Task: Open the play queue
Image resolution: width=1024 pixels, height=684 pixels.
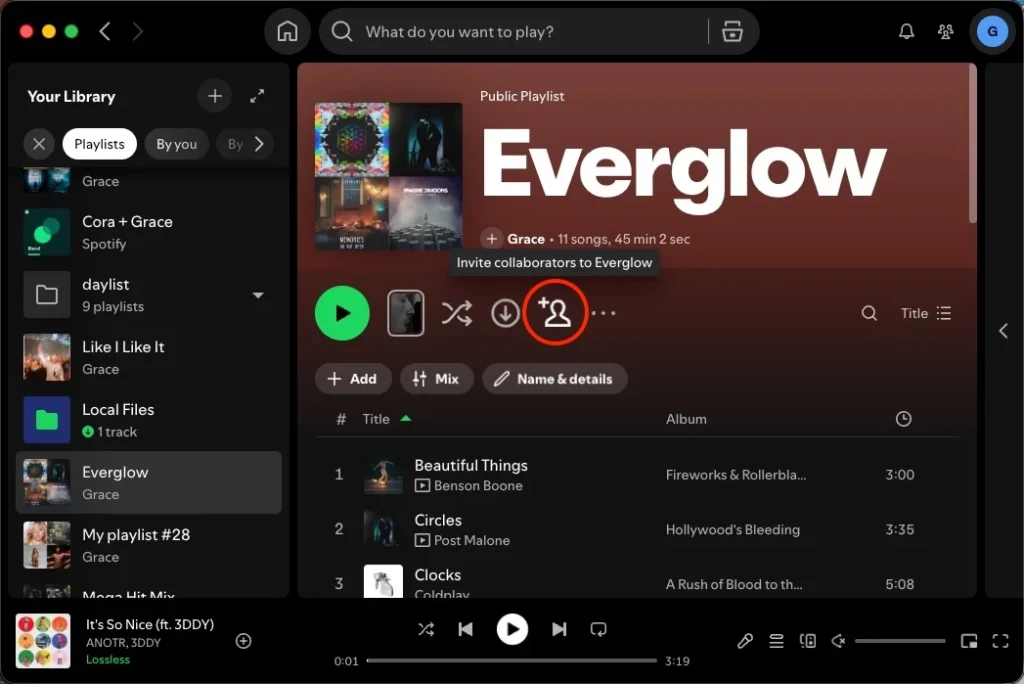Action: tap(776, 641)
